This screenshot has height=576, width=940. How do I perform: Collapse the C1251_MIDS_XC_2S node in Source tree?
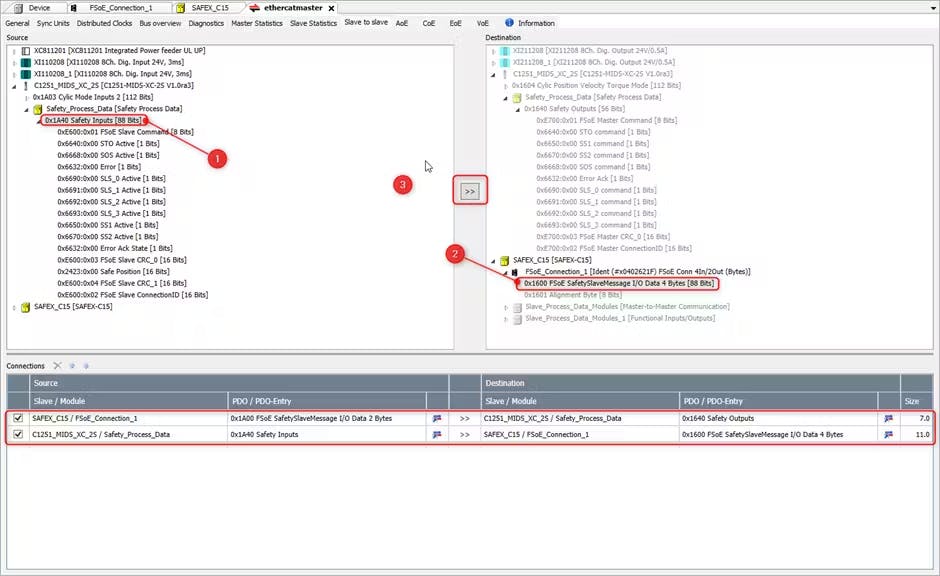(14, 85)
